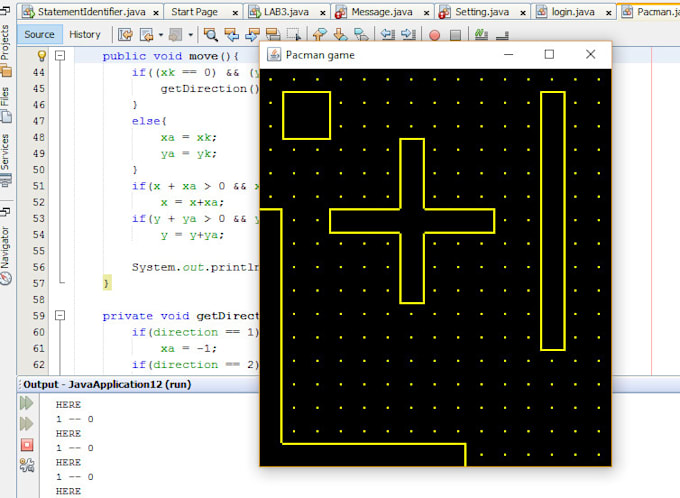Stop macro recording with square toolbar icon
680x498 pixels.
point(455,34)
